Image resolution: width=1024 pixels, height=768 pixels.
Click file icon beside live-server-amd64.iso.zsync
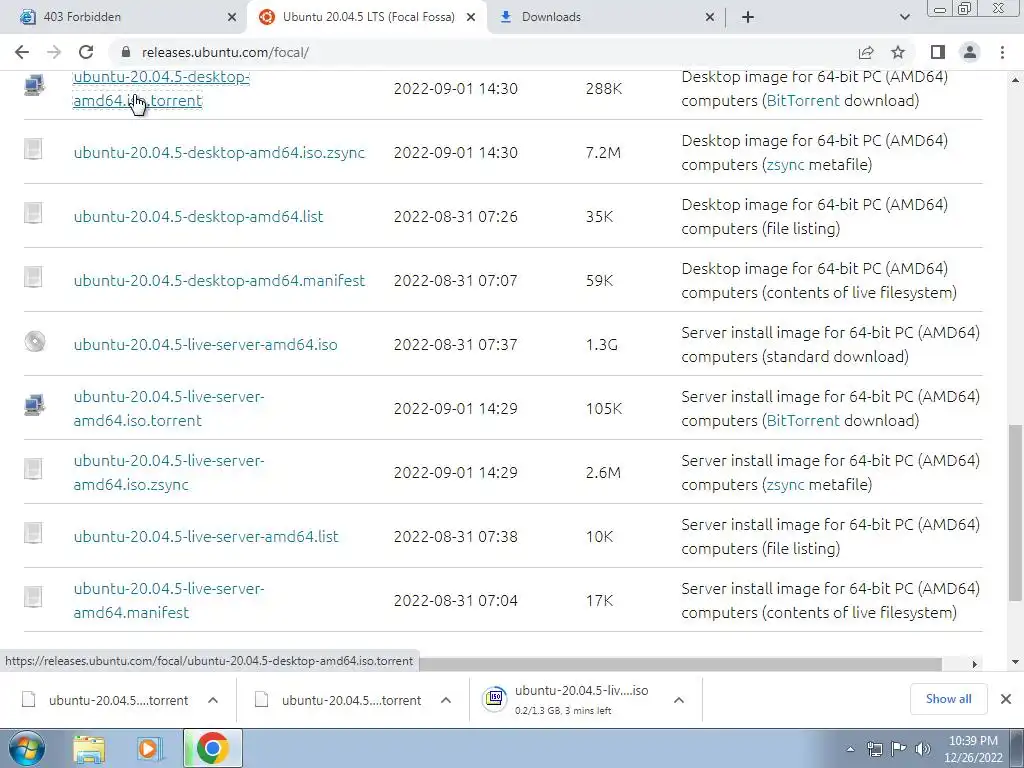pyautogui.click(x=33, y=470)
